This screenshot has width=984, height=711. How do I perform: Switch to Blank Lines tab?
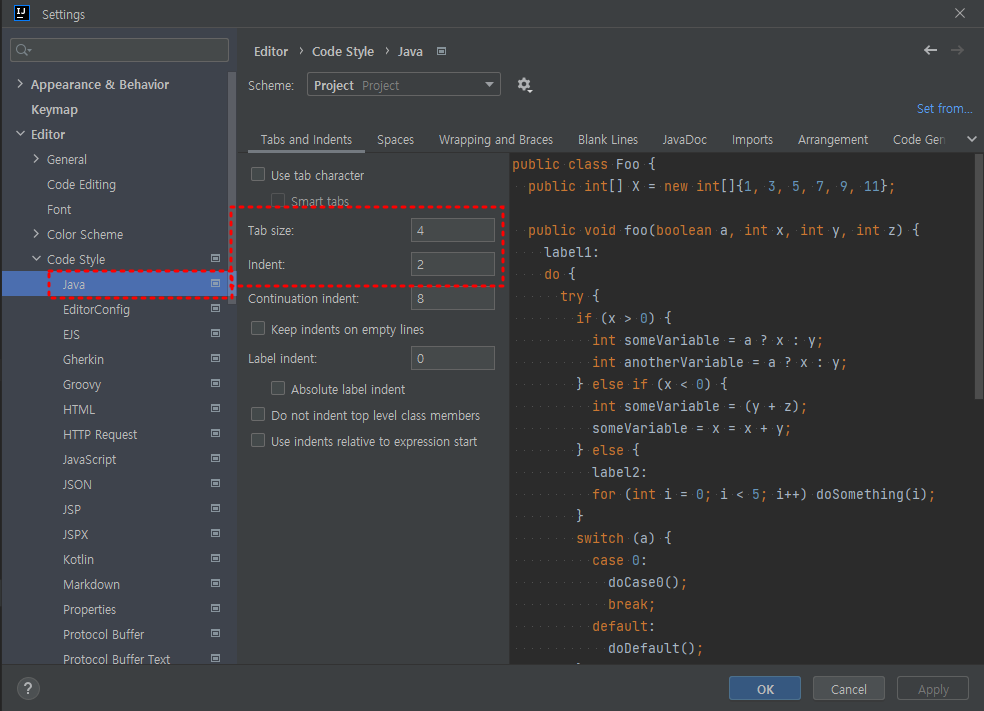tap(607, 139)
